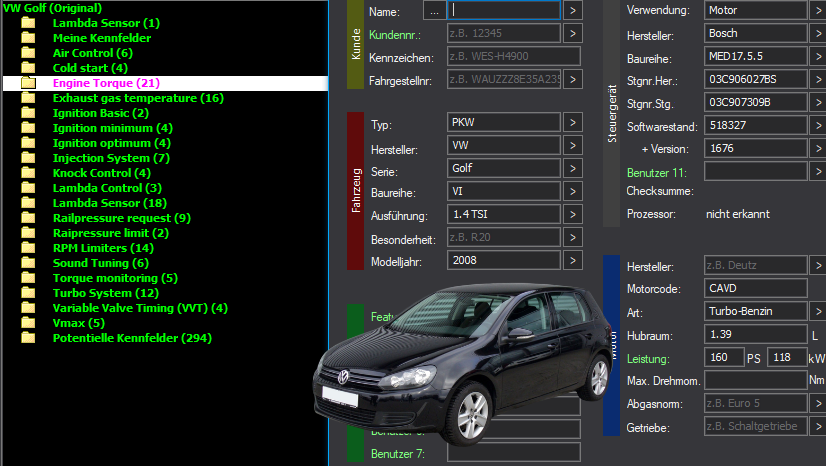Click the folder icon beside Injection System (7)

(x=28, y=158)
